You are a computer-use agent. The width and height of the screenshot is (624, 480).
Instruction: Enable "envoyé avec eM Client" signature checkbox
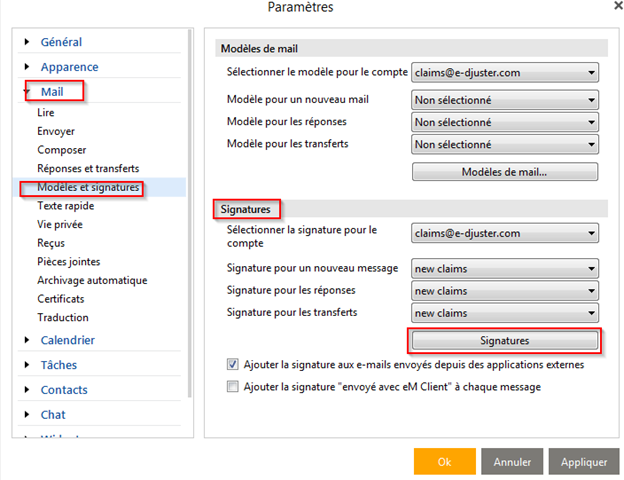click(x=233, y=386)
